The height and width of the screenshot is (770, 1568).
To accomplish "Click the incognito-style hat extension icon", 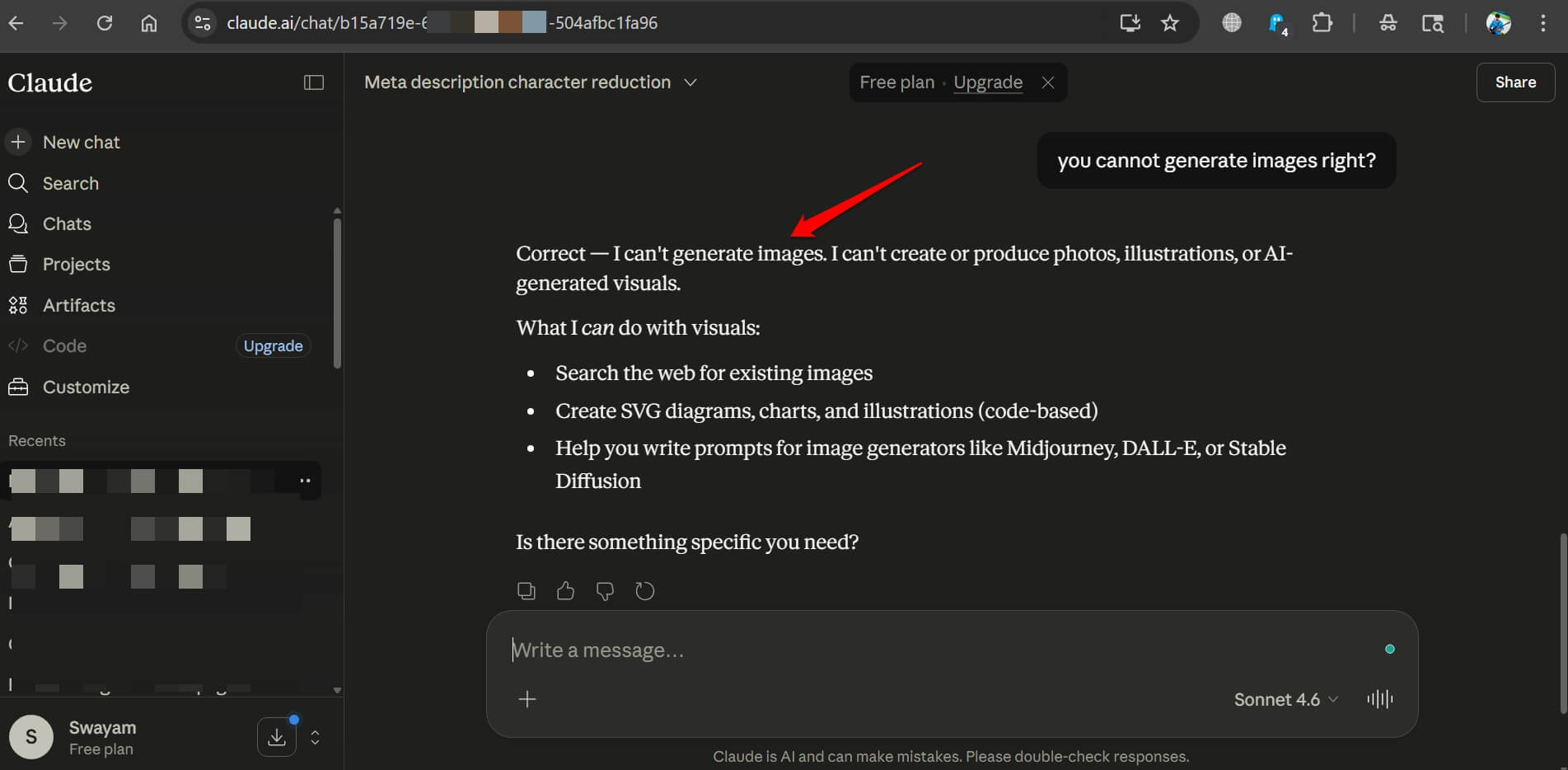I will coord(1388,23).
